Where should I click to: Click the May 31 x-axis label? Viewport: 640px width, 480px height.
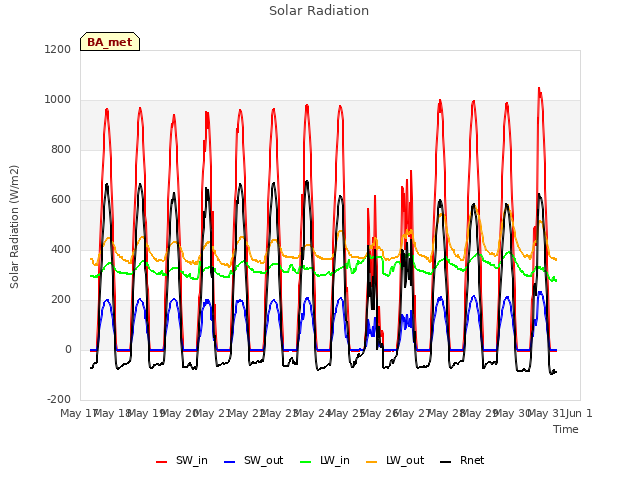point(546,413)
